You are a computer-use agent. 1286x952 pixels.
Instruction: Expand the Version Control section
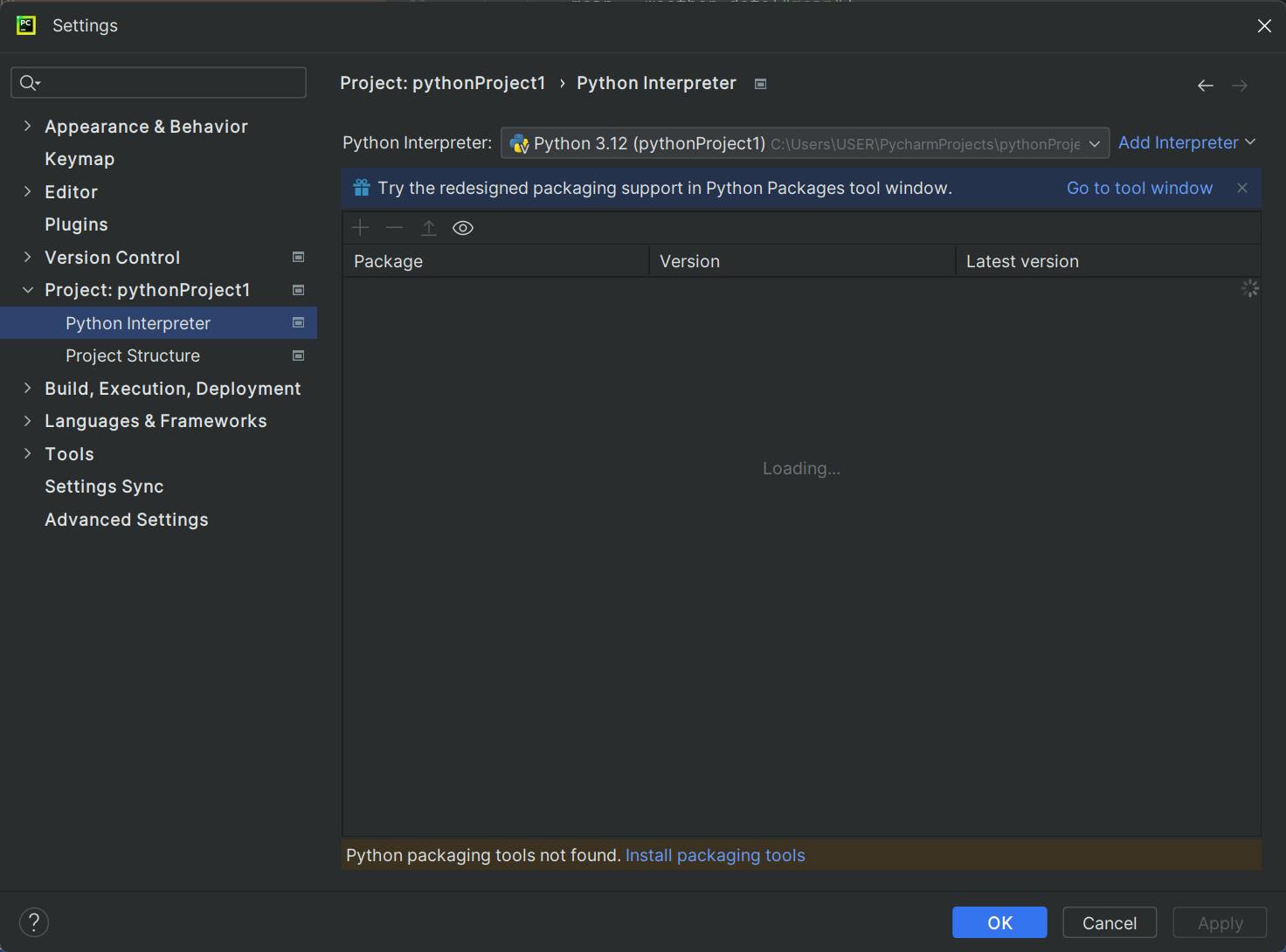click(27, 257)
